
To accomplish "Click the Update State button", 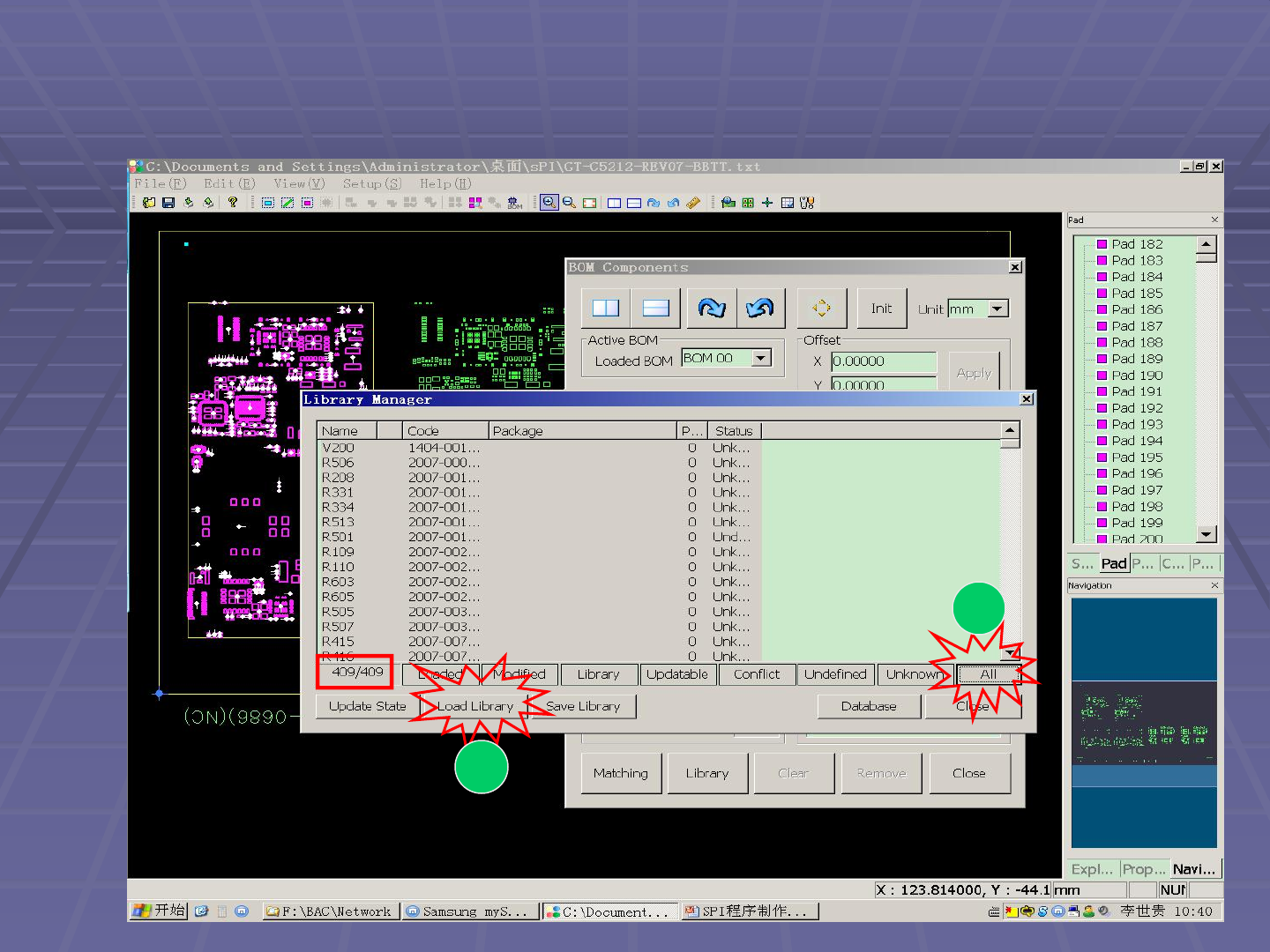I will pyautogui.click(x=368, y=706).
